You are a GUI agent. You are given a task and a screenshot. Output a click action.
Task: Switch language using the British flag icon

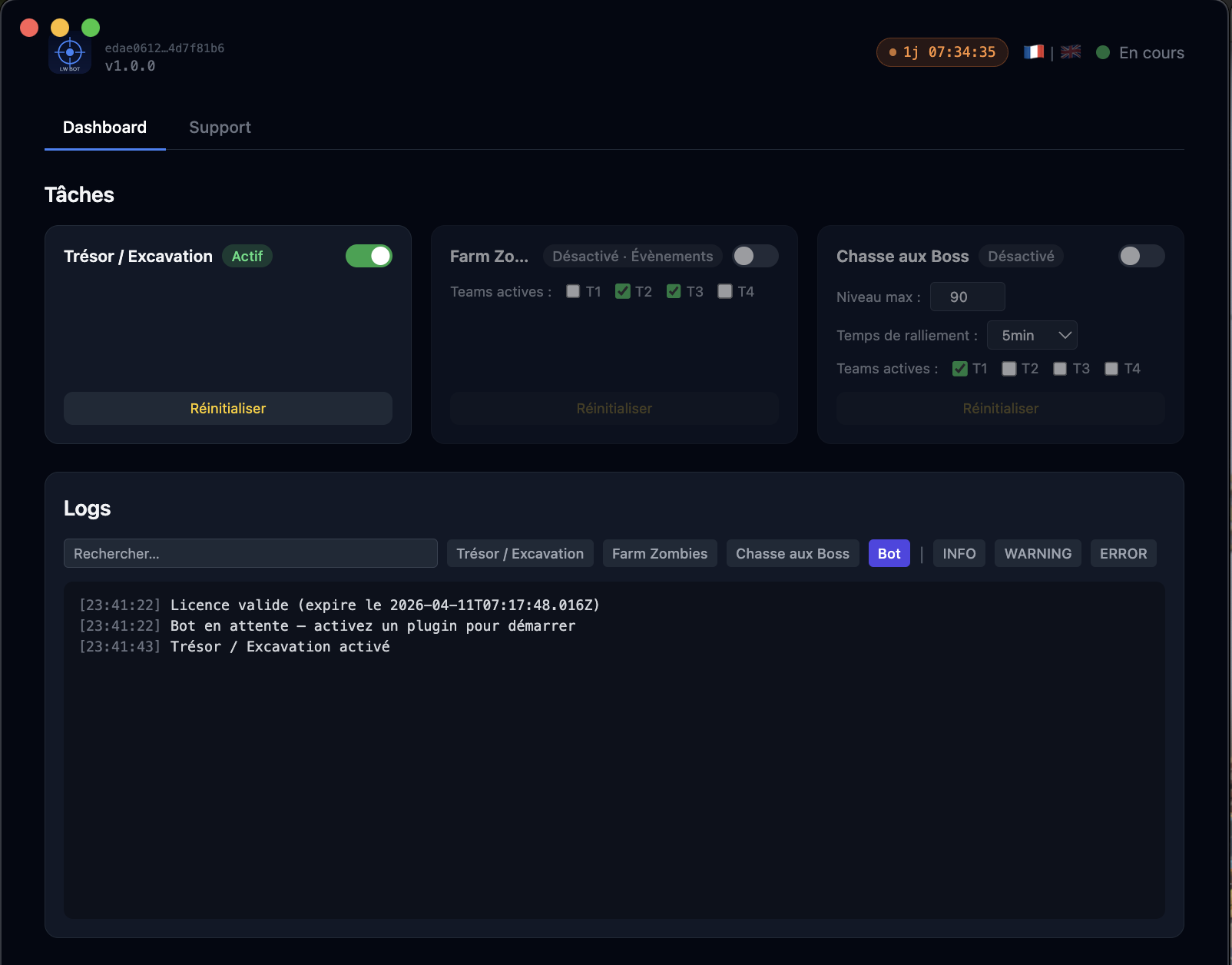pyautogui.click(x=1070, y=52)
